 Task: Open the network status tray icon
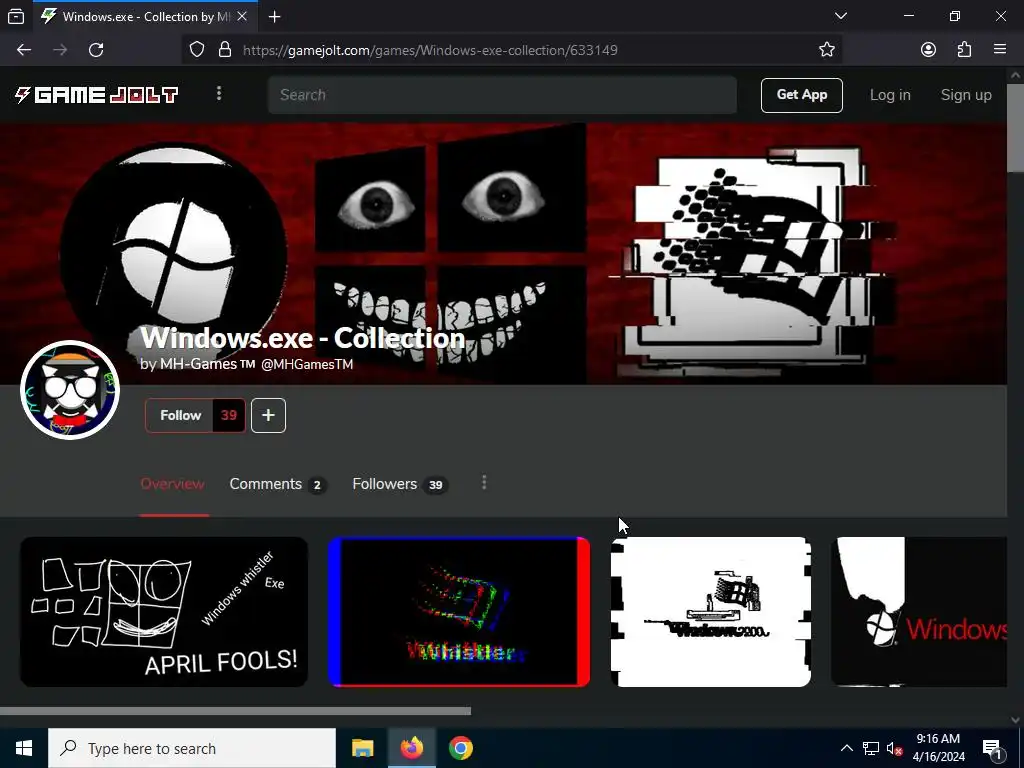[x=871, y=748]
